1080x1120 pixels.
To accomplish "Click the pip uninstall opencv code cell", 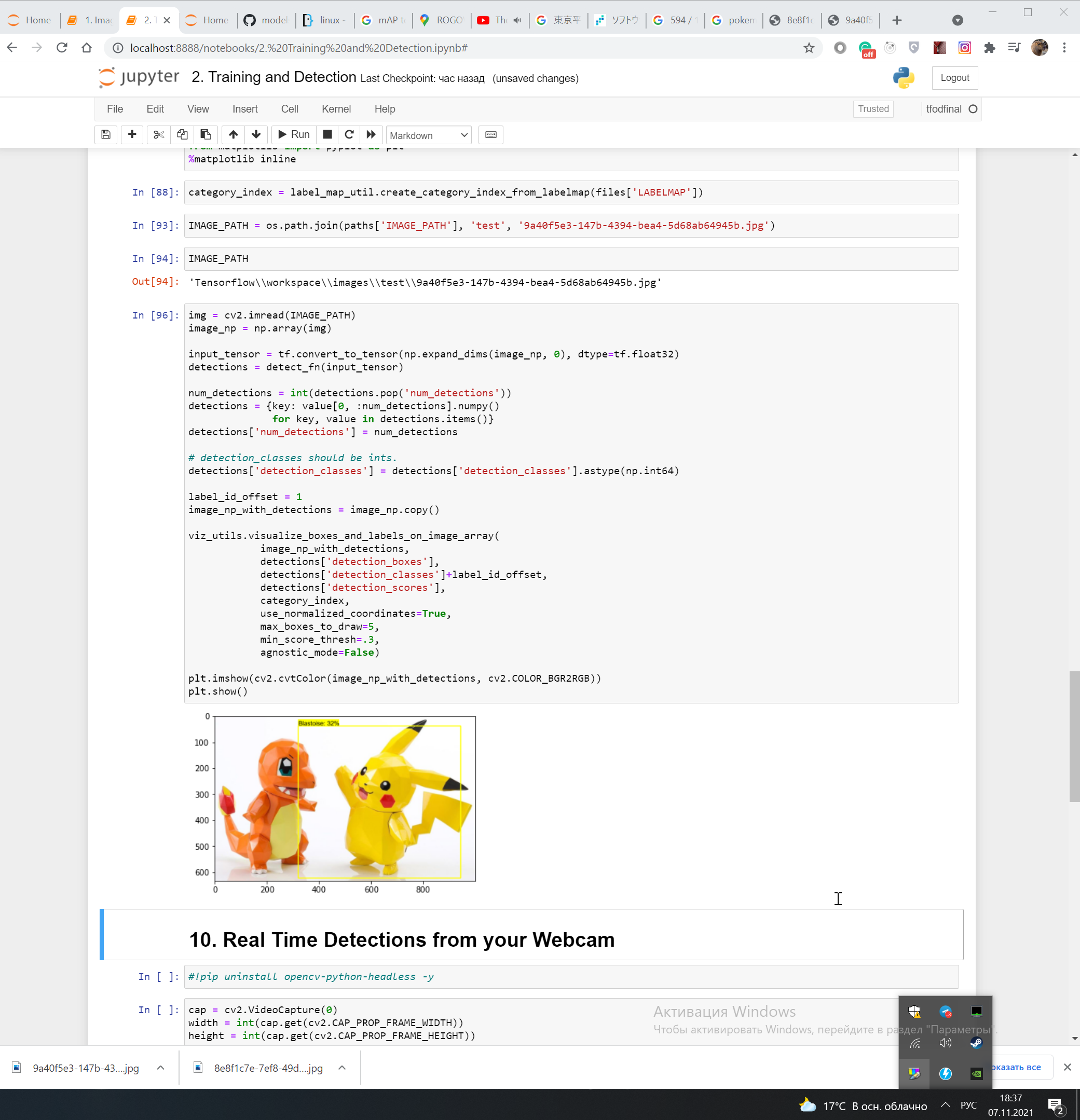I will 571,977.
